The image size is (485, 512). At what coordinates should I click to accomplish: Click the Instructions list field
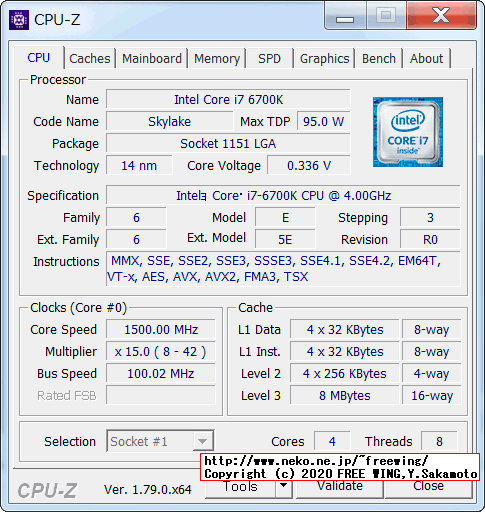[283, 269]
